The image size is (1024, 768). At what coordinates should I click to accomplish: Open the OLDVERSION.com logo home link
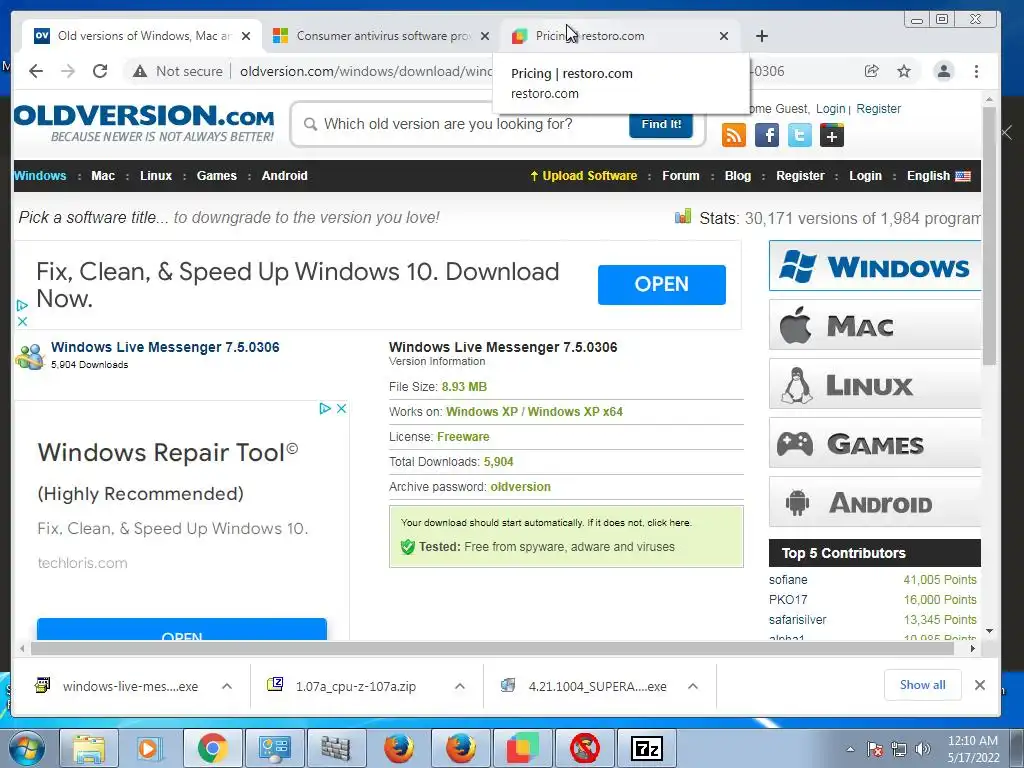tap(144, 123)
